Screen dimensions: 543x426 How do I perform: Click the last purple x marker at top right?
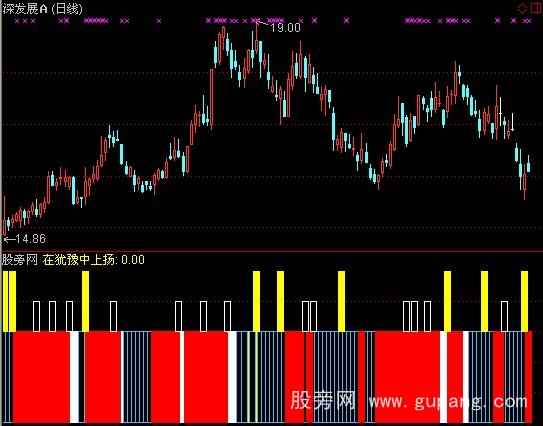(x=529, y=21)
